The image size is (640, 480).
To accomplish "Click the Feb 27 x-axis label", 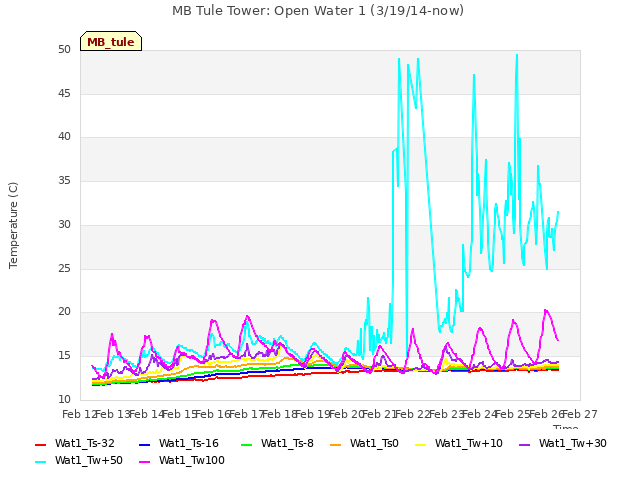I will (580, 415).
